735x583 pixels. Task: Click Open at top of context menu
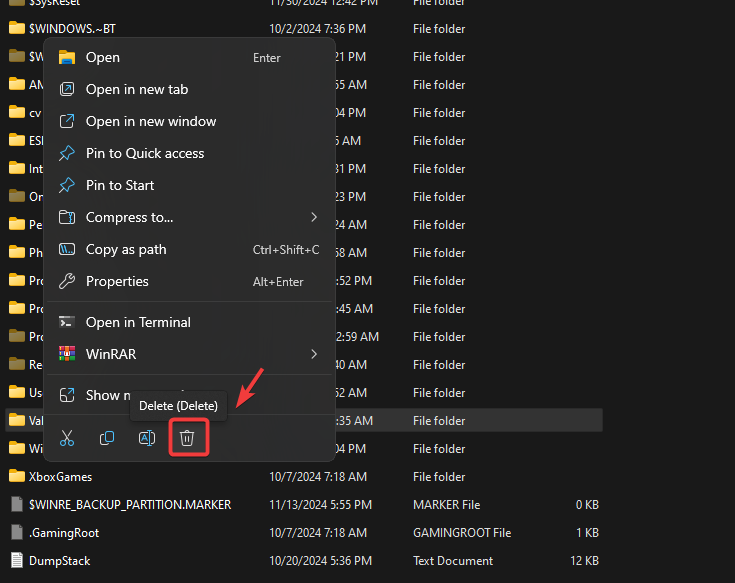click(103, 57)
